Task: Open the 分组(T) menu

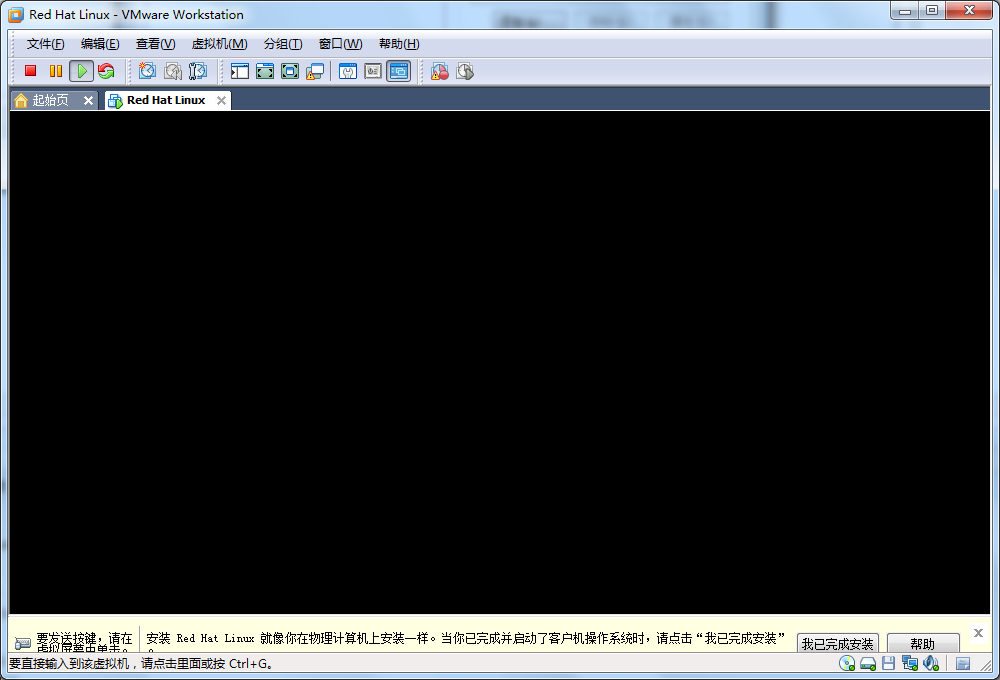Action: (x=283, y=44)
